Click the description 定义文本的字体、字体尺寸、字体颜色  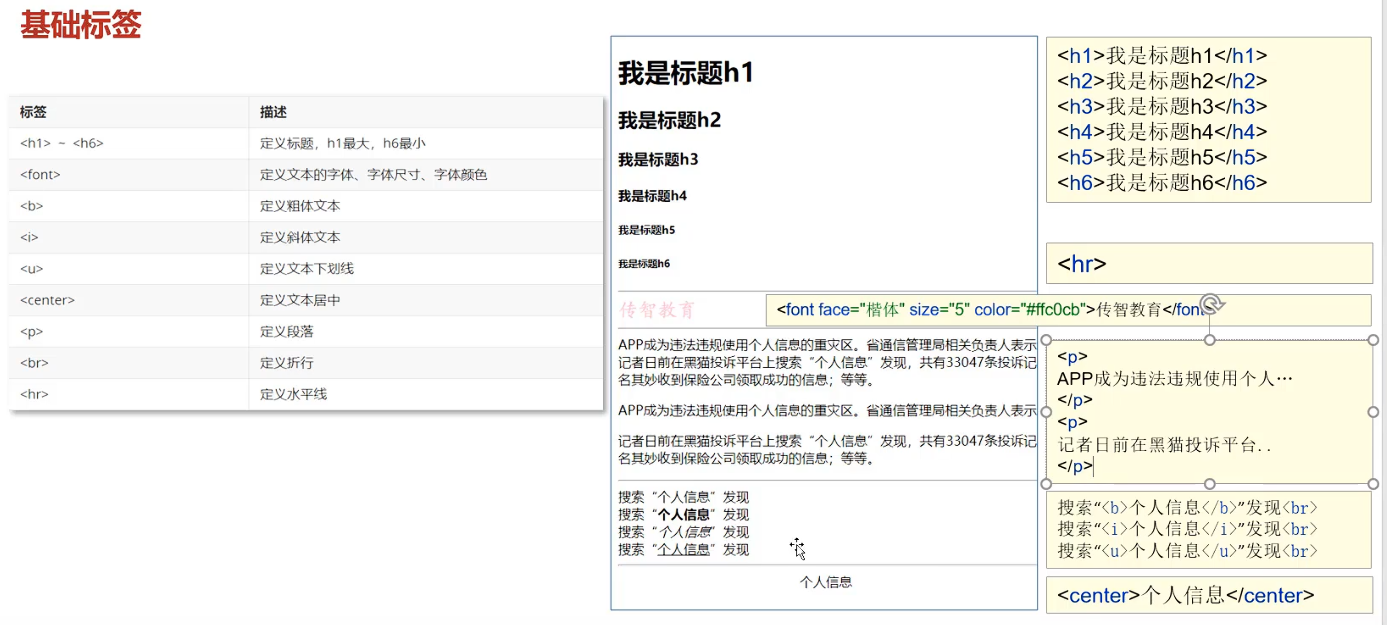click(374, 174)
